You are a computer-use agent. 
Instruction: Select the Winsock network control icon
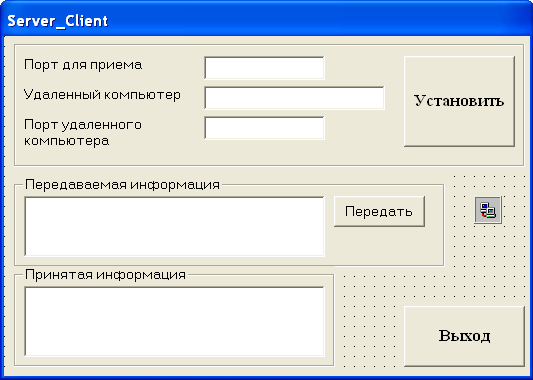click(x=488, y=210)
